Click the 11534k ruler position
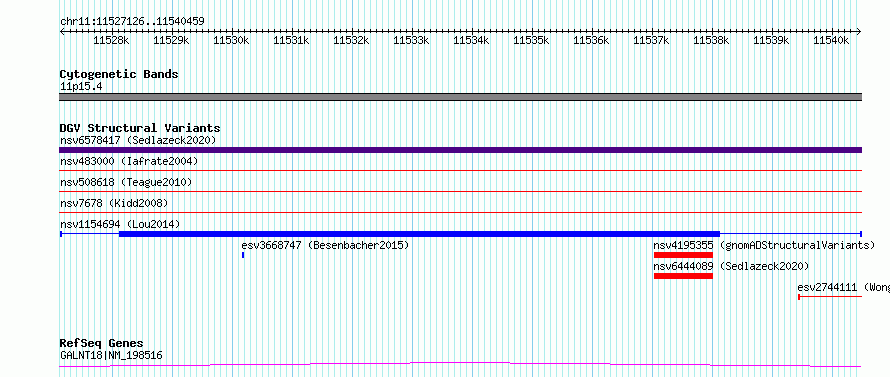Image resolution: width=890 pixels, height=377 pixels. pos(472,40)
